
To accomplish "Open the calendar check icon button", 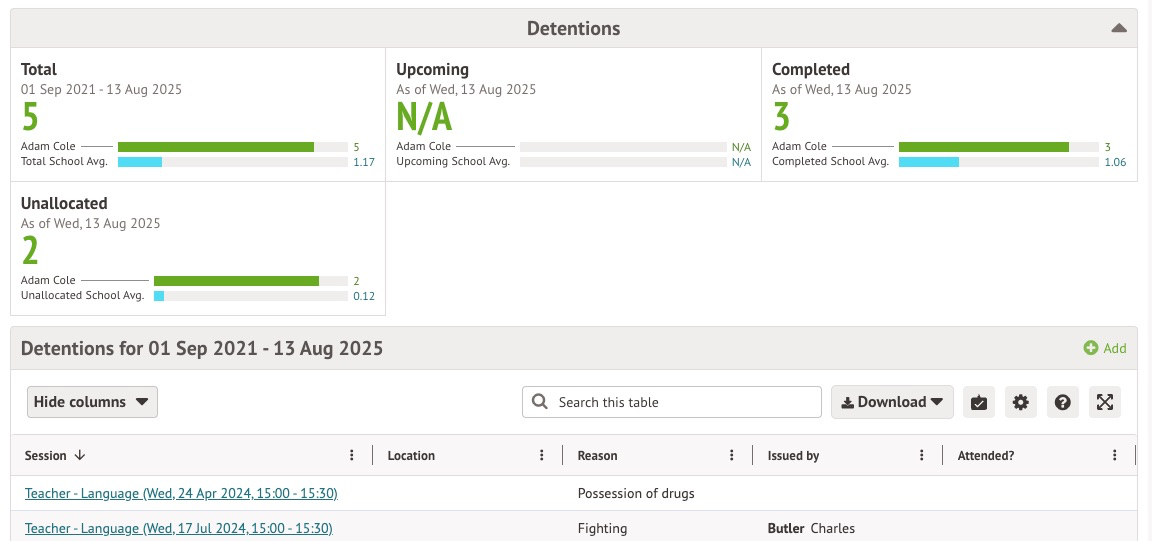I will 979,402.
